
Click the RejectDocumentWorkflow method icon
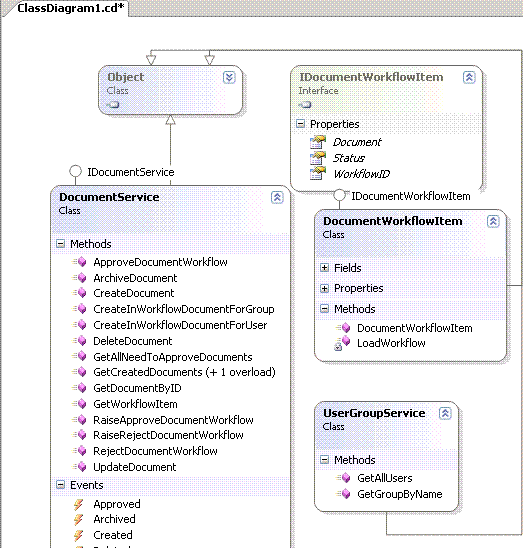point(79,451)
